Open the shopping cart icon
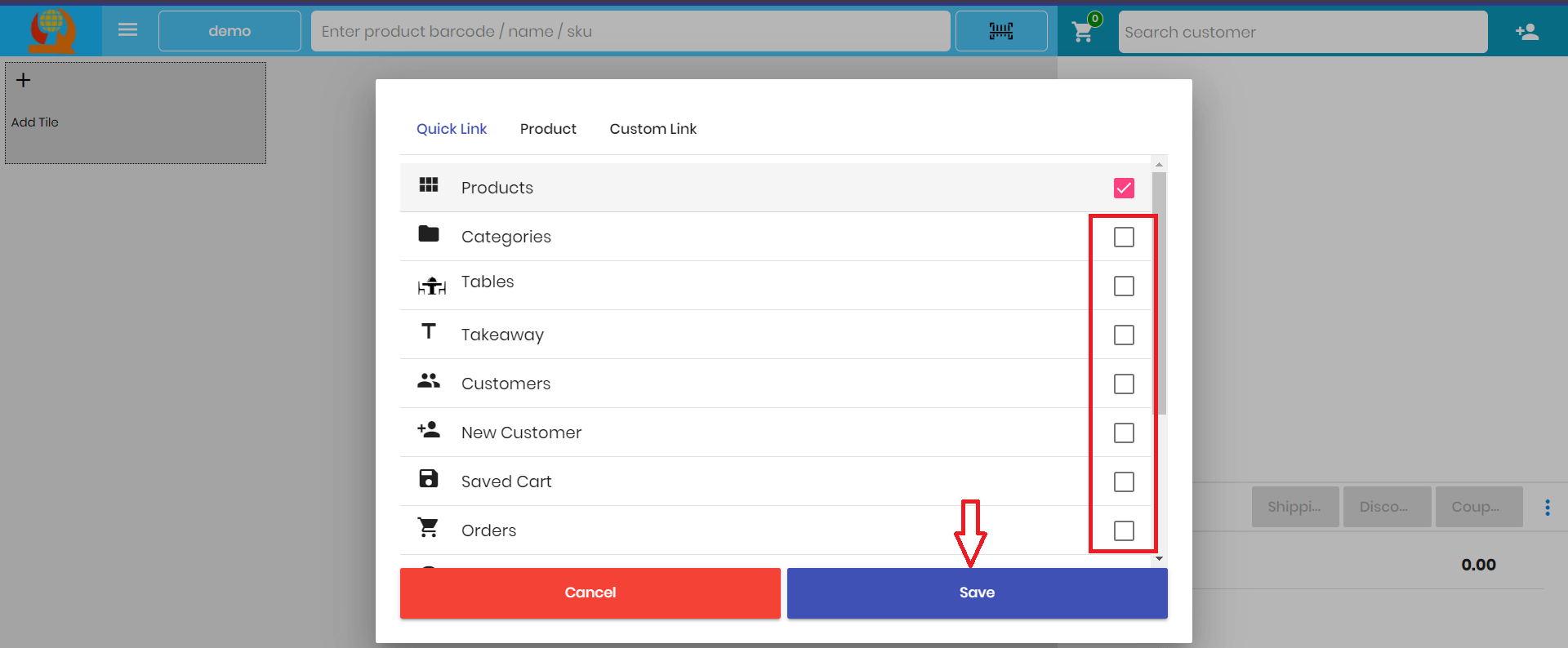 pos(1083,32)
